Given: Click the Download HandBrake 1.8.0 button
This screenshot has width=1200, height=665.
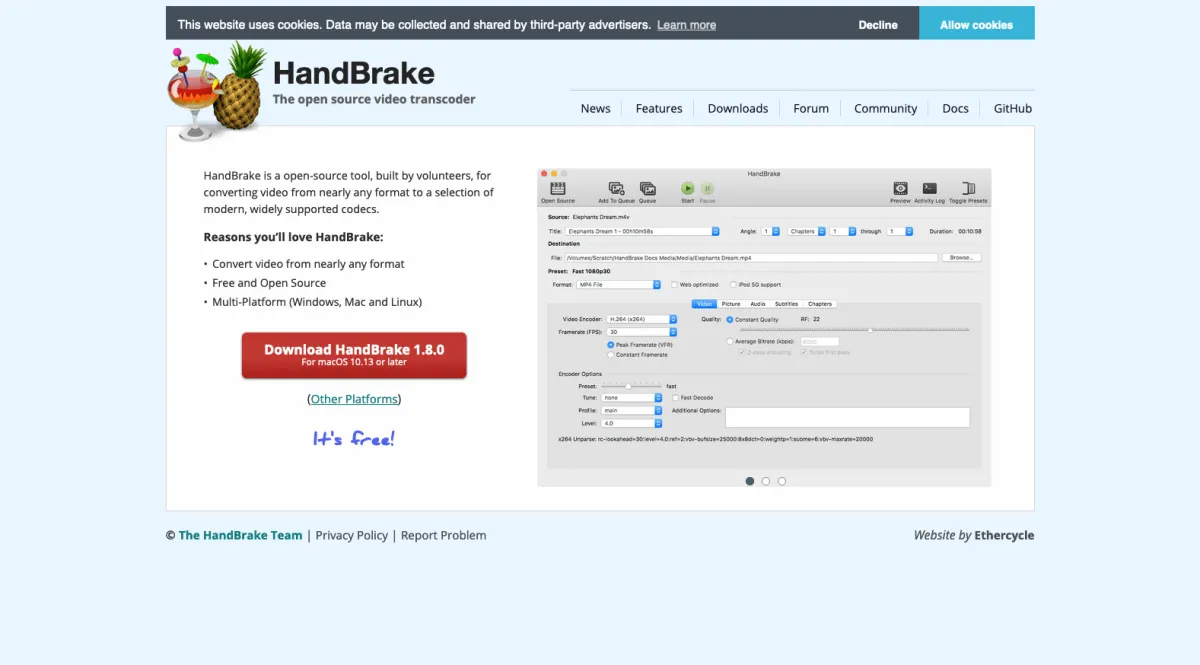Looking at the screenshot, I should pos(354,355).
